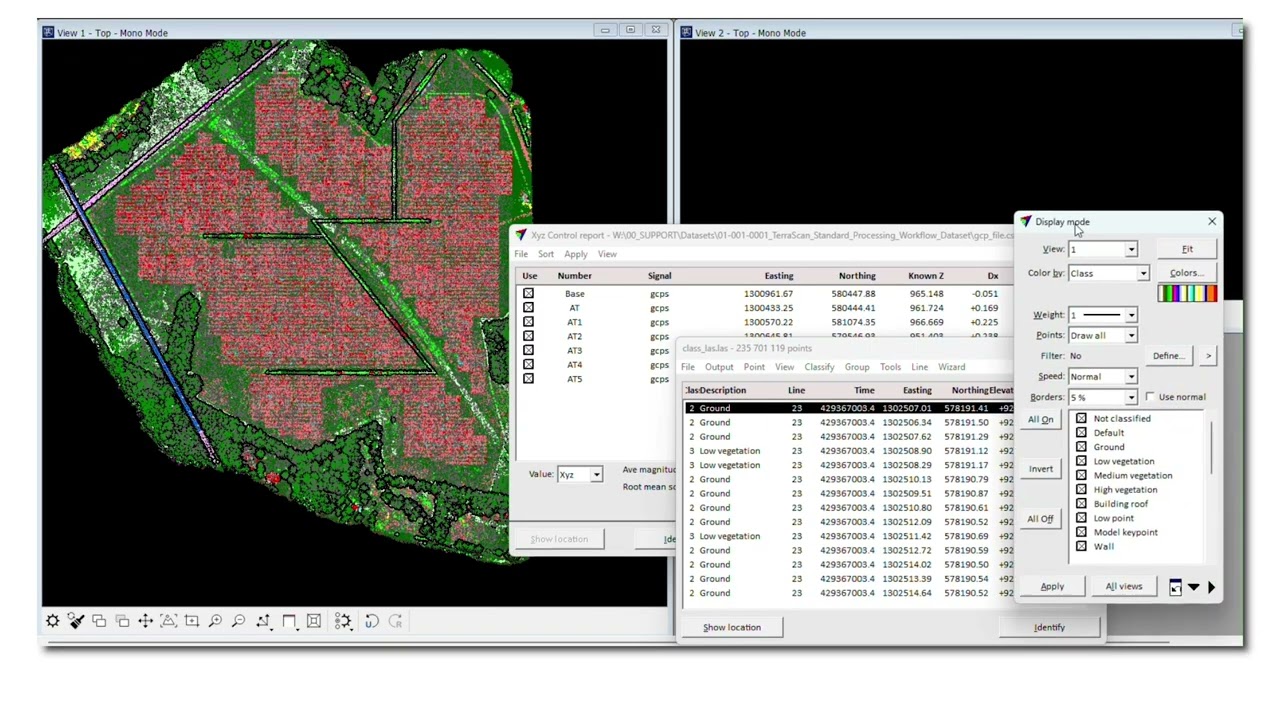Screen dimensions: 1280x720
Task: Open the Speed Normal dropdown
Action: point(1131,377)
